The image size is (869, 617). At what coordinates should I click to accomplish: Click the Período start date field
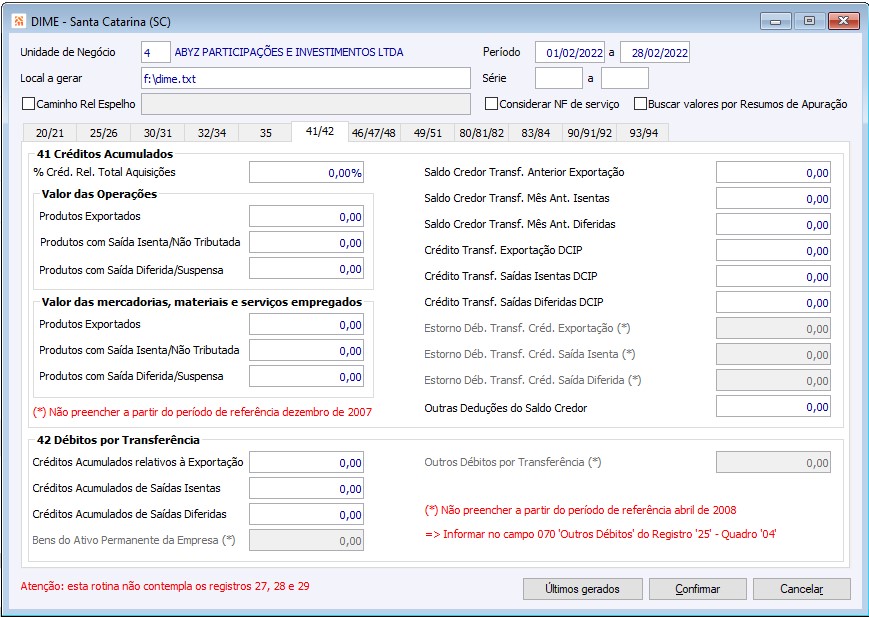point(570,53)
